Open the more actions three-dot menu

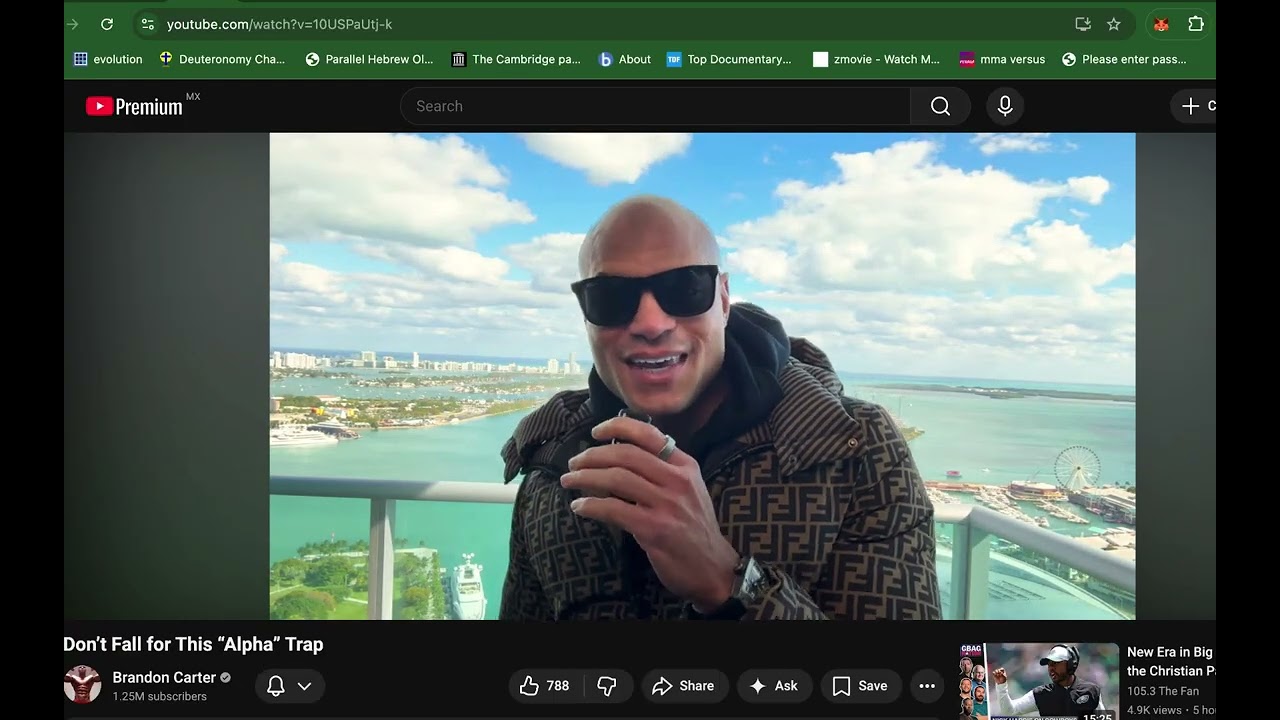pos(927,686)
